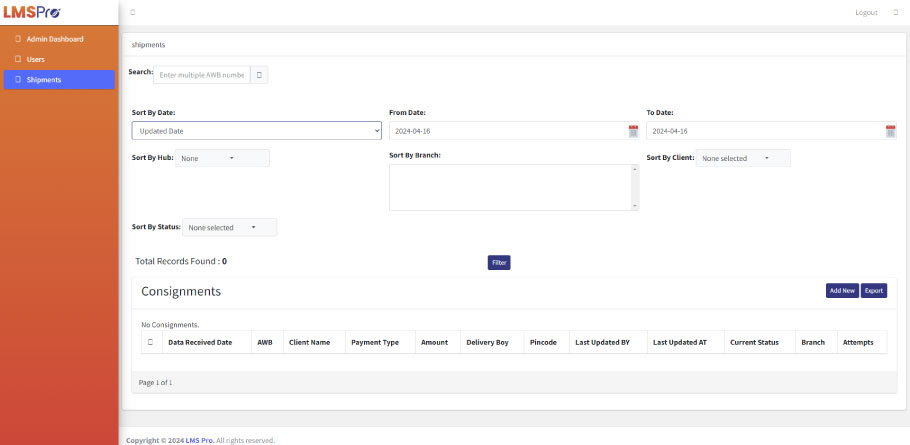Viewport: 910px width, 445px height.
Task: Click the Logout link
Action: [x=866, y=12]
